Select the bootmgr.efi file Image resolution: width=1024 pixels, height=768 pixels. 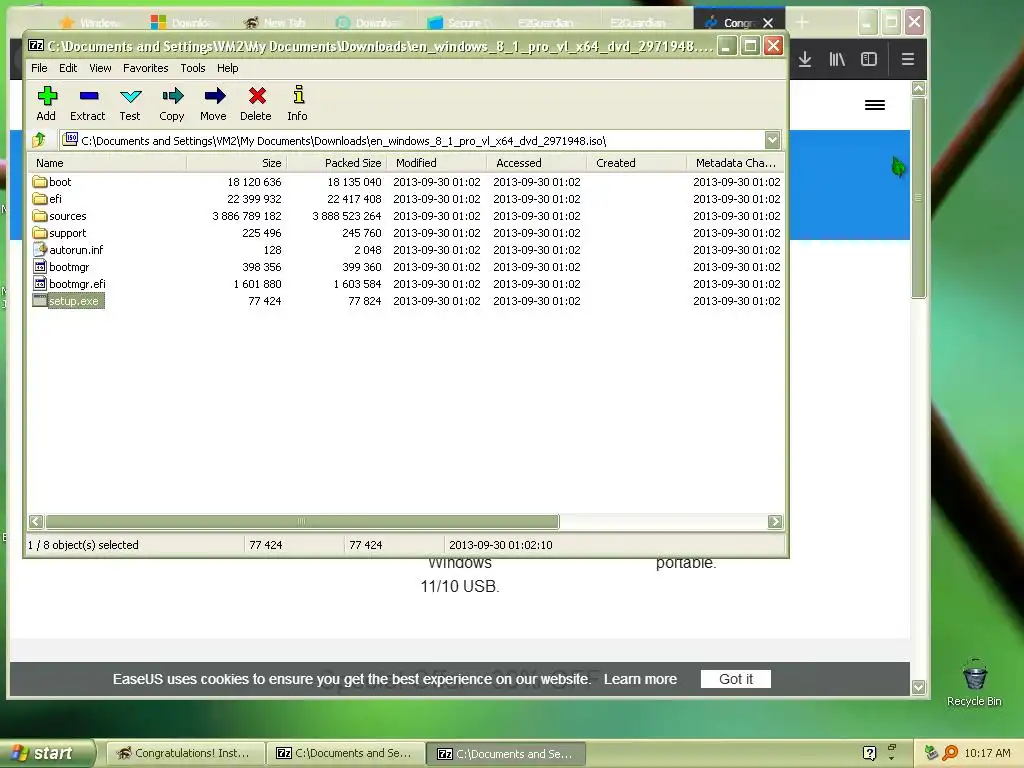pyautogui.click(x=69, y=283)
